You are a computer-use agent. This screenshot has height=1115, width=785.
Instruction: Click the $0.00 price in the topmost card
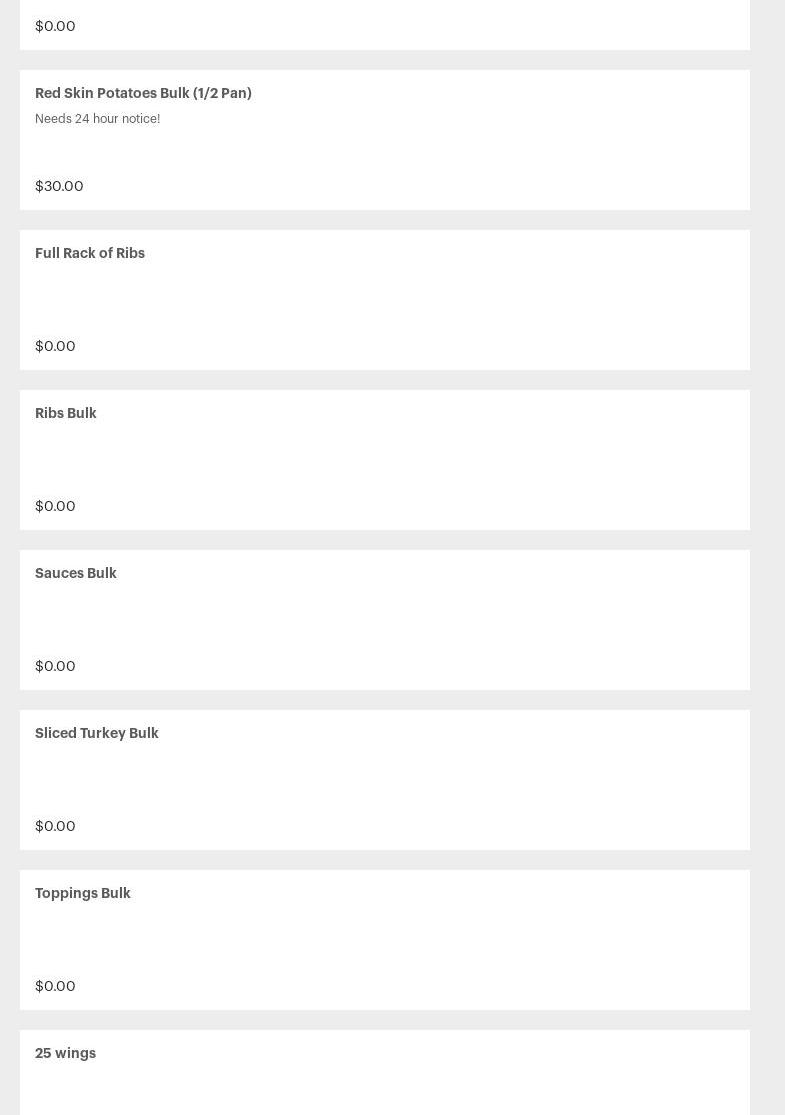point(55,26)
